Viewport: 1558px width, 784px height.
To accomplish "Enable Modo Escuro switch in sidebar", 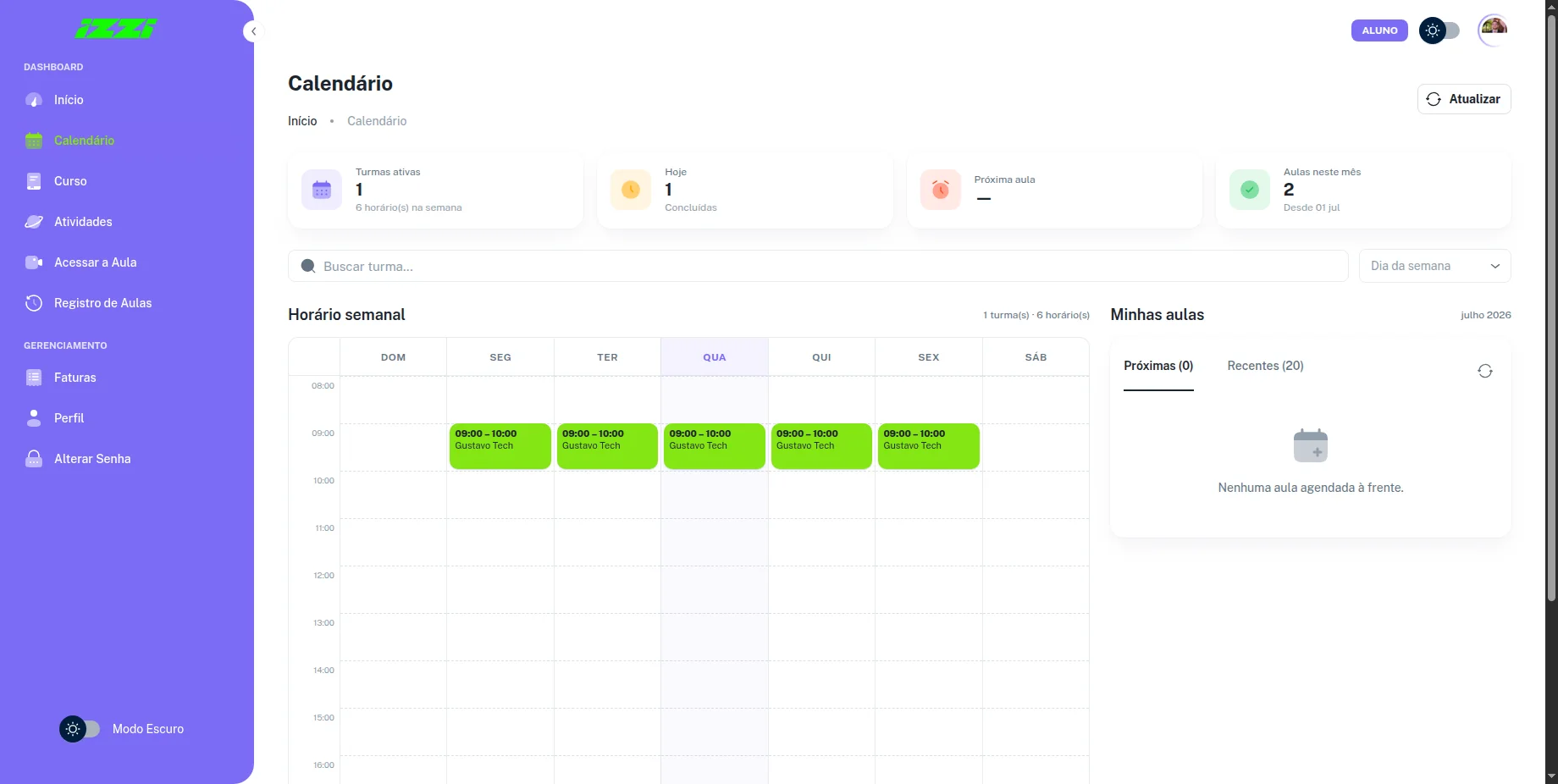I will [80, 729].
